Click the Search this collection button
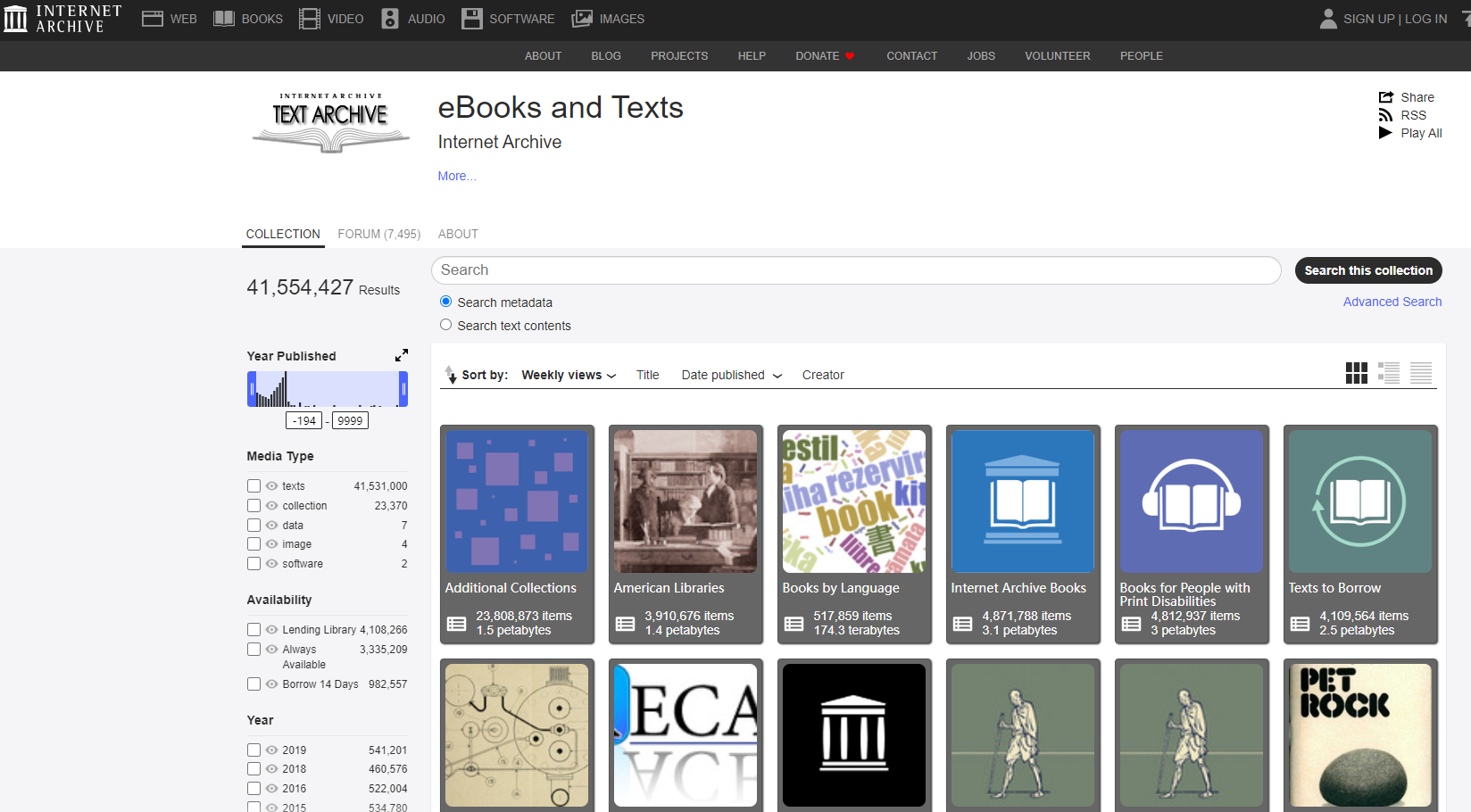 pyautogui.click(x=1368, y=270)
